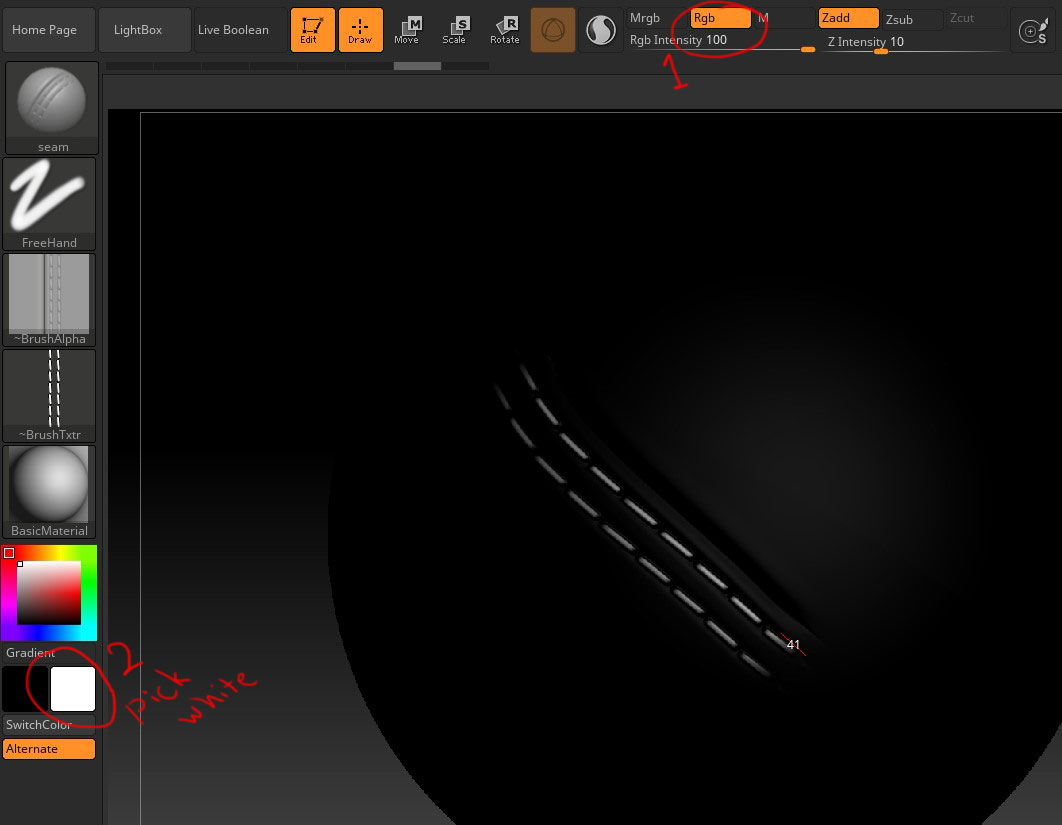
Task: Enable the M material mode
Action: 784,18
